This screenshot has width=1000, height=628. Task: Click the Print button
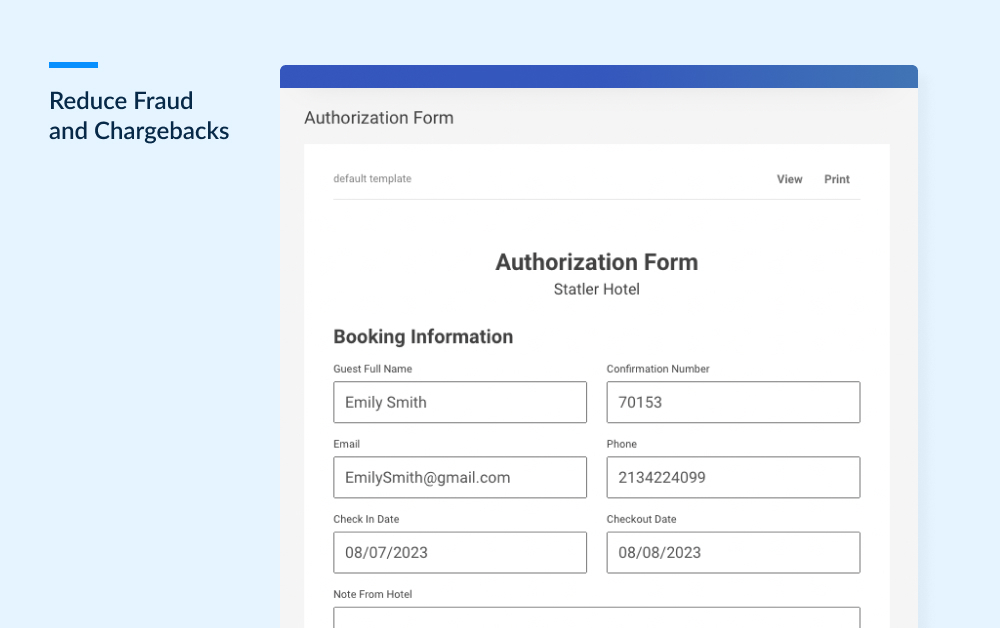(x=836, y=179)
